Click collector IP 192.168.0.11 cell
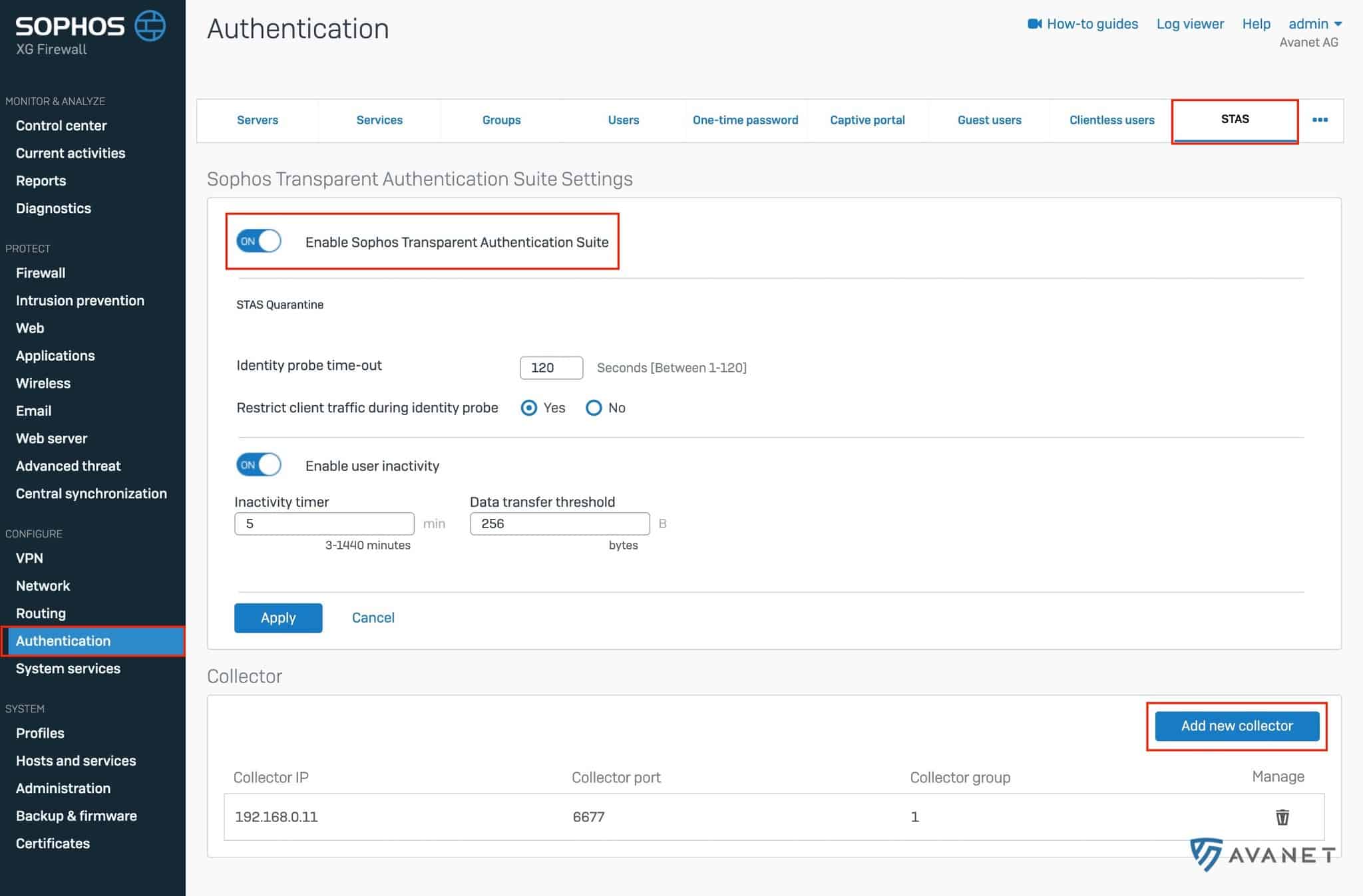Image resolution: width=1363 pixels, height=896 pixels. click(x=276, y=817)
